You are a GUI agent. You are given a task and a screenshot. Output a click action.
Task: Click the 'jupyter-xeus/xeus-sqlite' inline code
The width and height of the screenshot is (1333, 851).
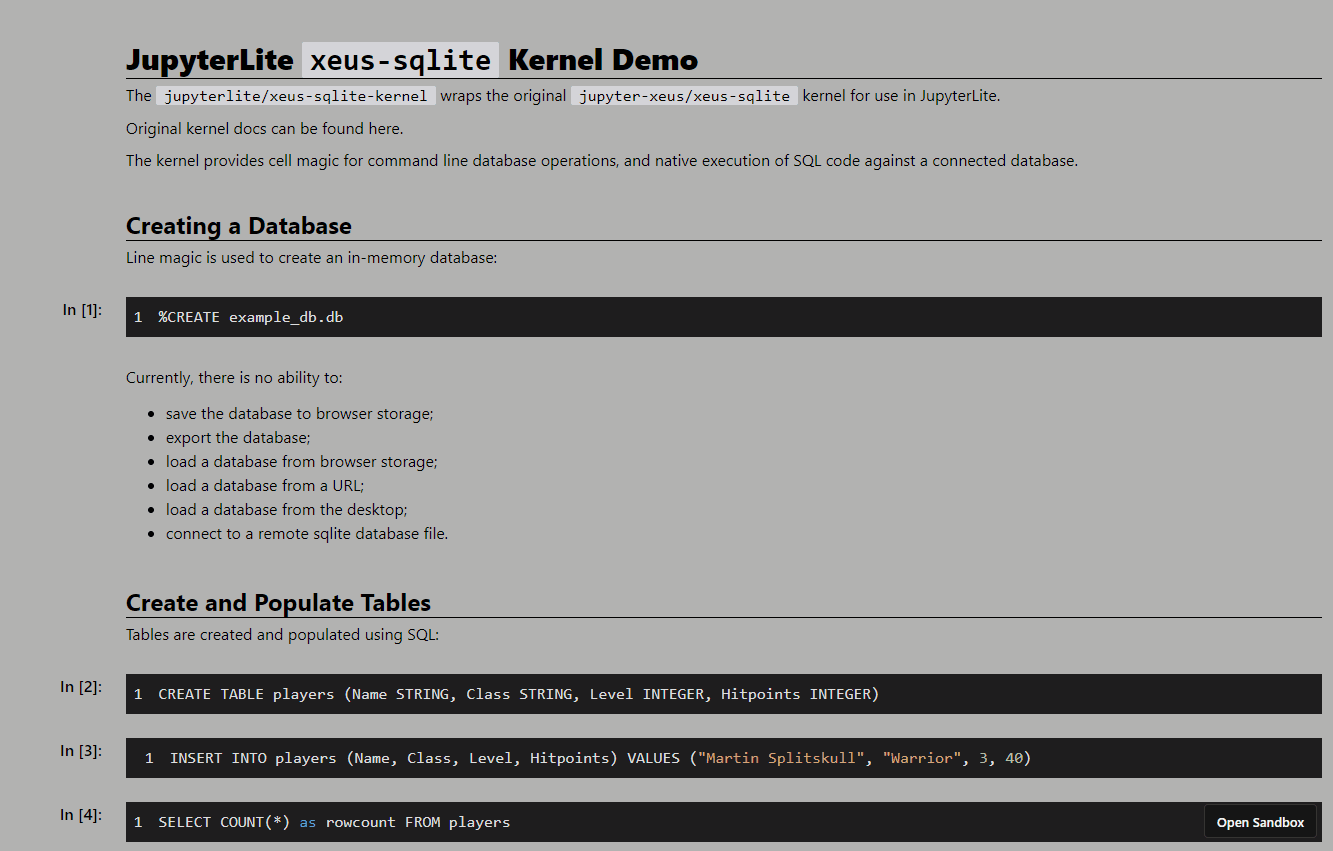point(684,96)
